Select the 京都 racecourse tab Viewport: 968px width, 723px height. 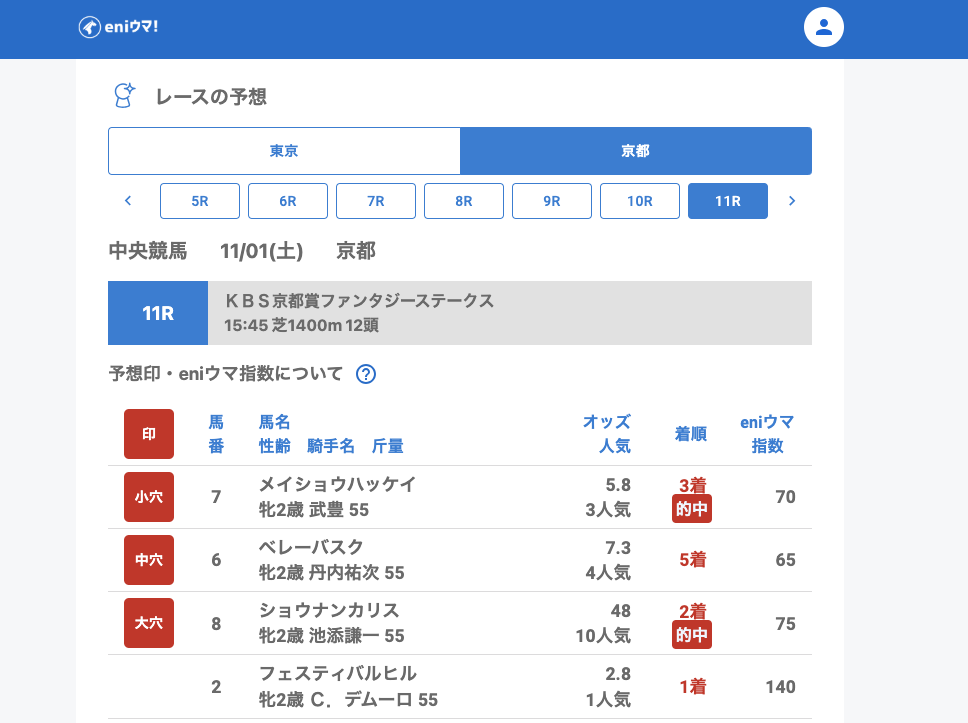(x=636, y=151)
